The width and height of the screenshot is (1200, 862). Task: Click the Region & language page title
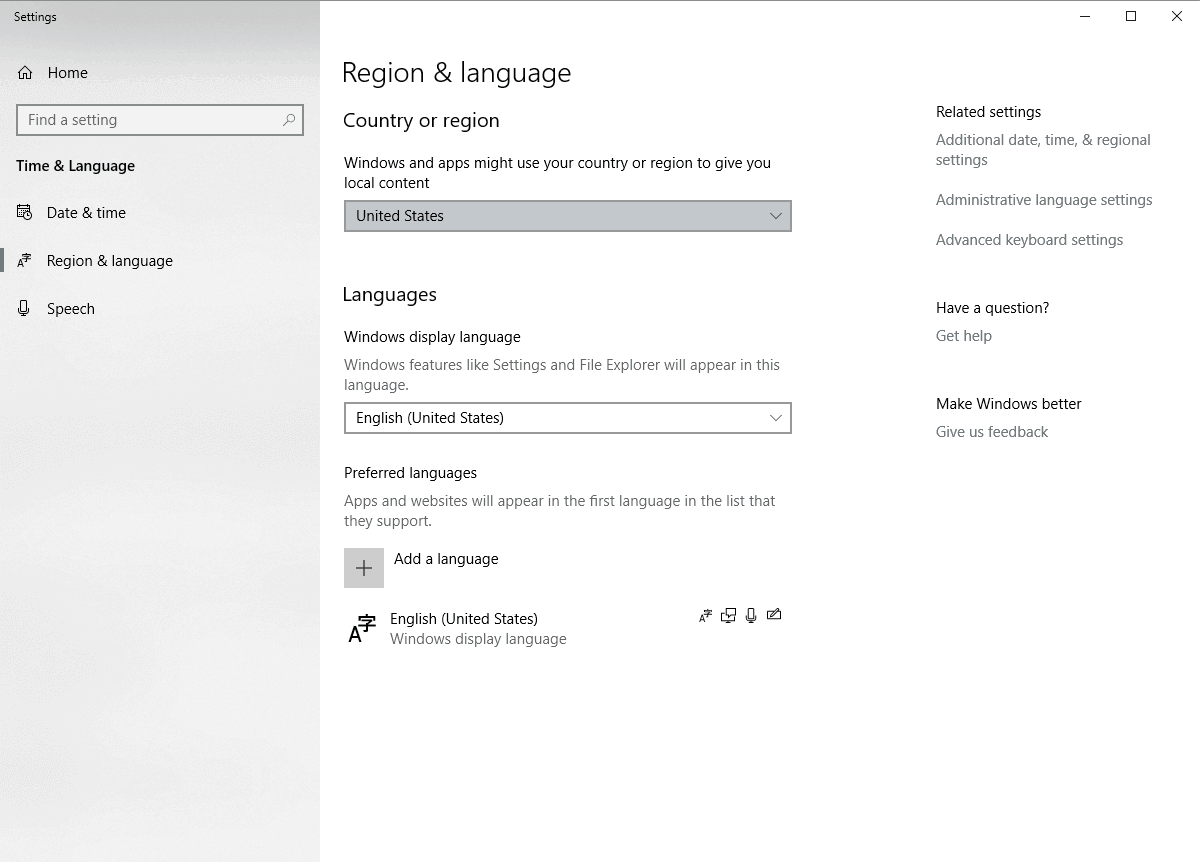(457, 73)
